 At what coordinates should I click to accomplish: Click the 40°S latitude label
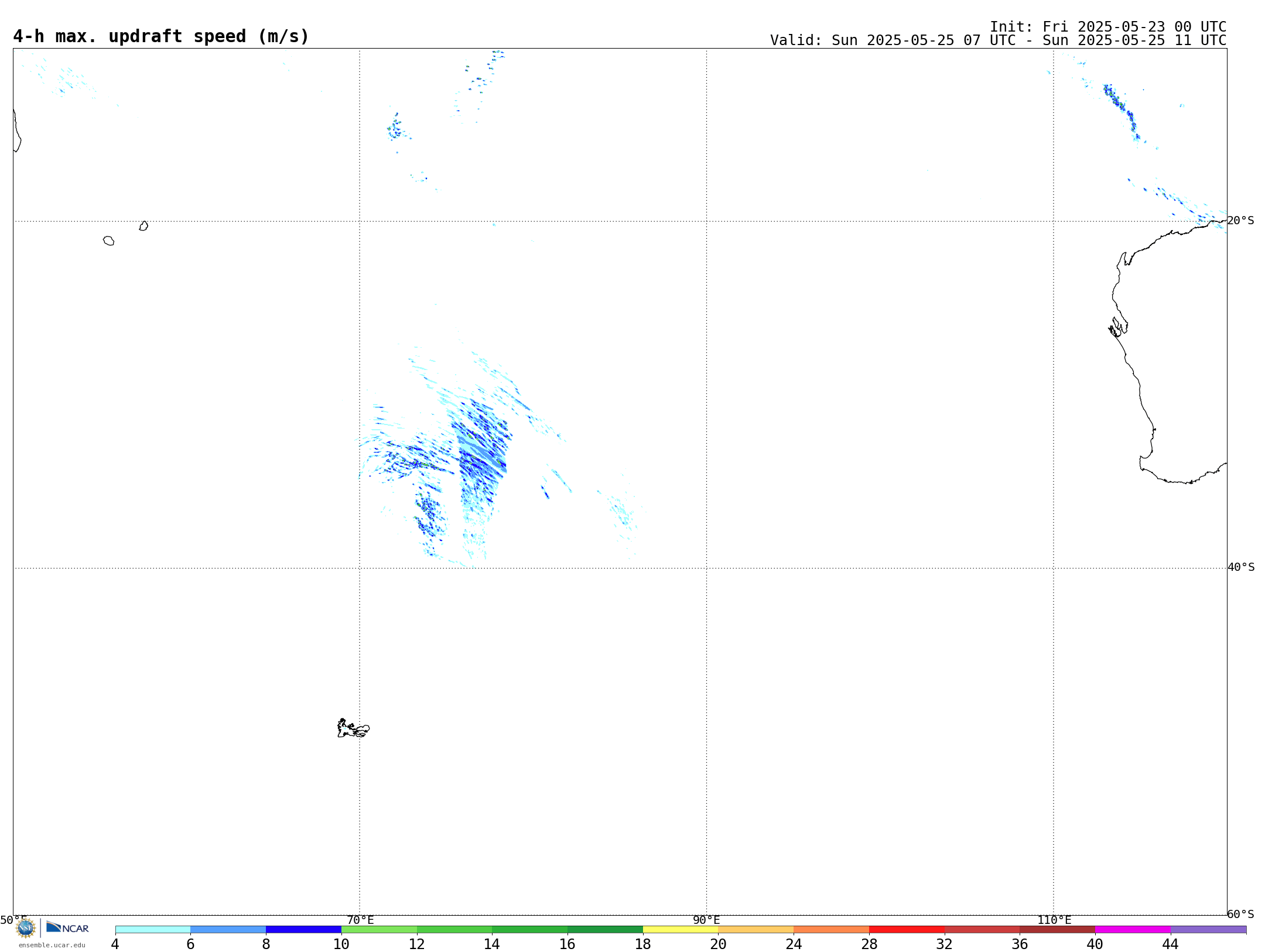tap(1241, 567)
